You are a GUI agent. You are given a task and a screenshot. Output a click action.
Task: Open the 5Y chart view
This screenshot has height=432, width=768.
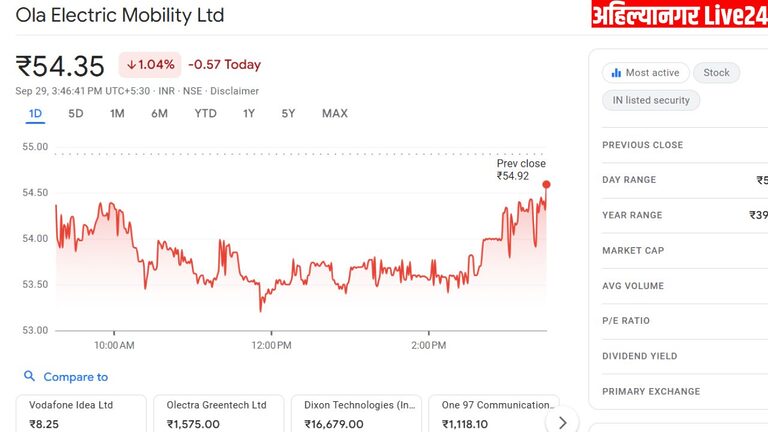[288, 113]
